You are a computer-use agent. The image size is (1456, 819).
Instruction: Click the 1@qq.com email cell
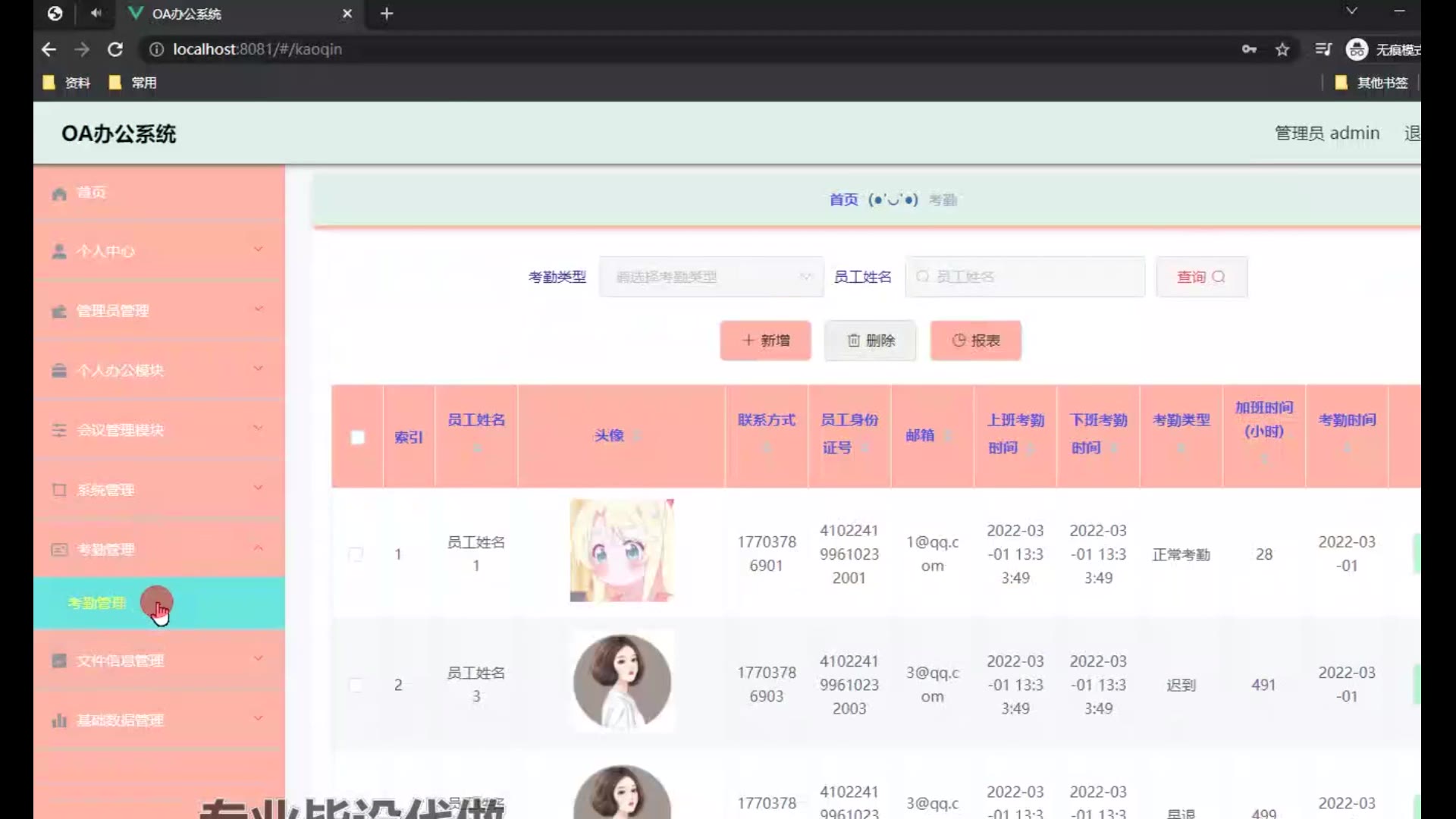coord(932,554)
